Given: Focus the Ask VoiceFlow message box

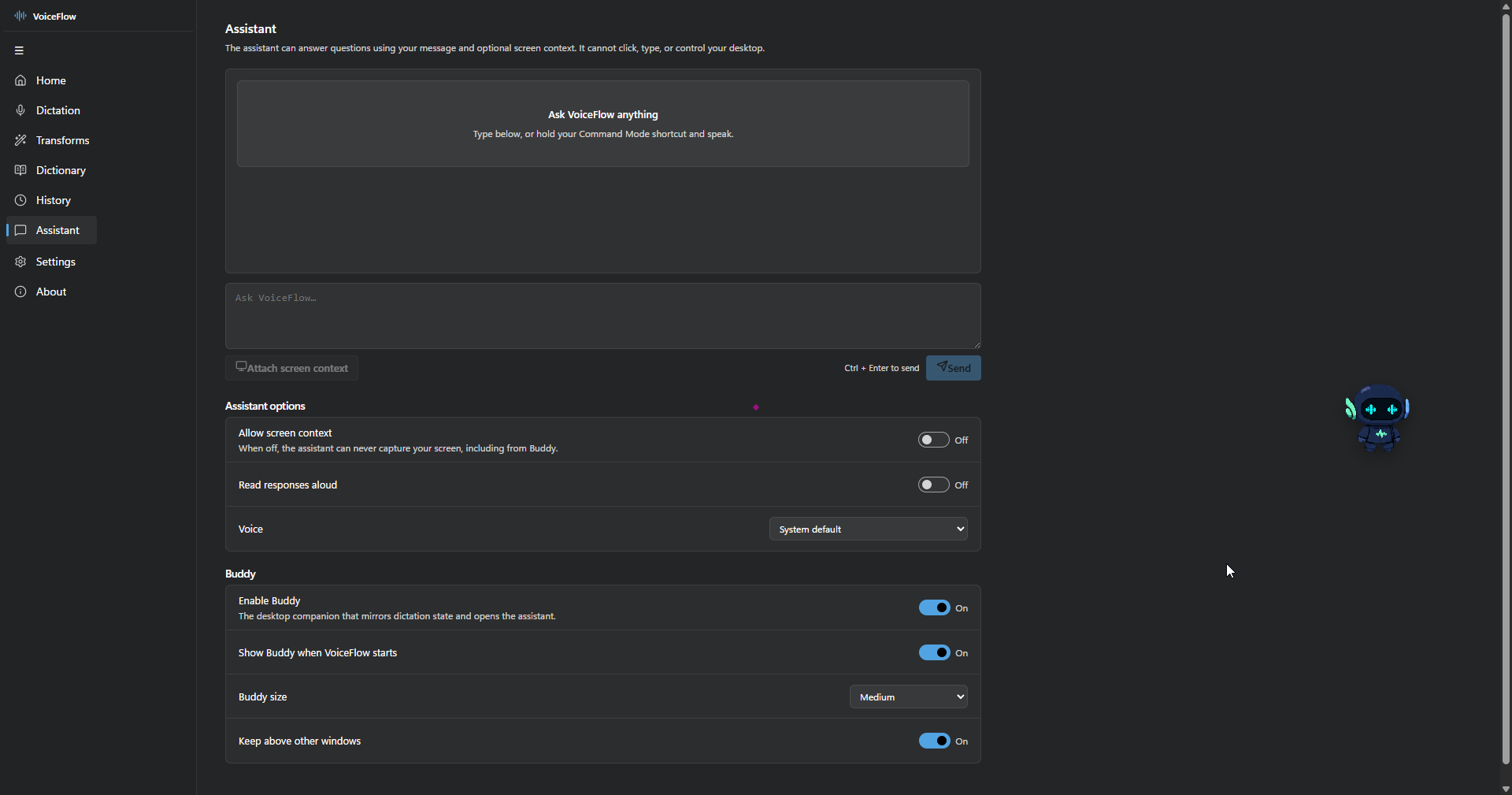Looking at the screenshot, I should tap(603, 316).
